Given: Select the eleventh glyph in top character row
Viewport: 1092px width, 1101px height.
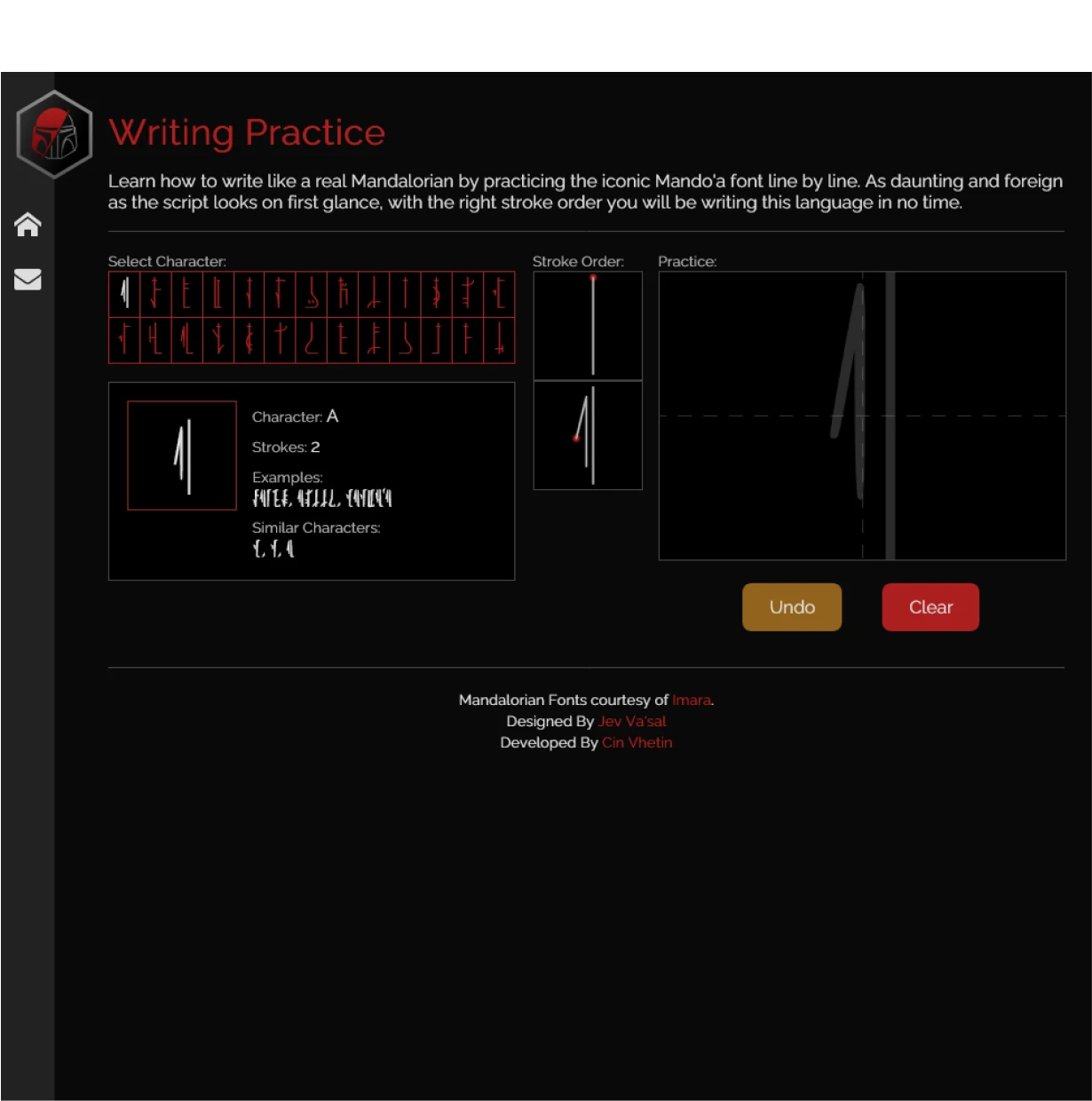Looking at the screenshot, I should point(436,294).
